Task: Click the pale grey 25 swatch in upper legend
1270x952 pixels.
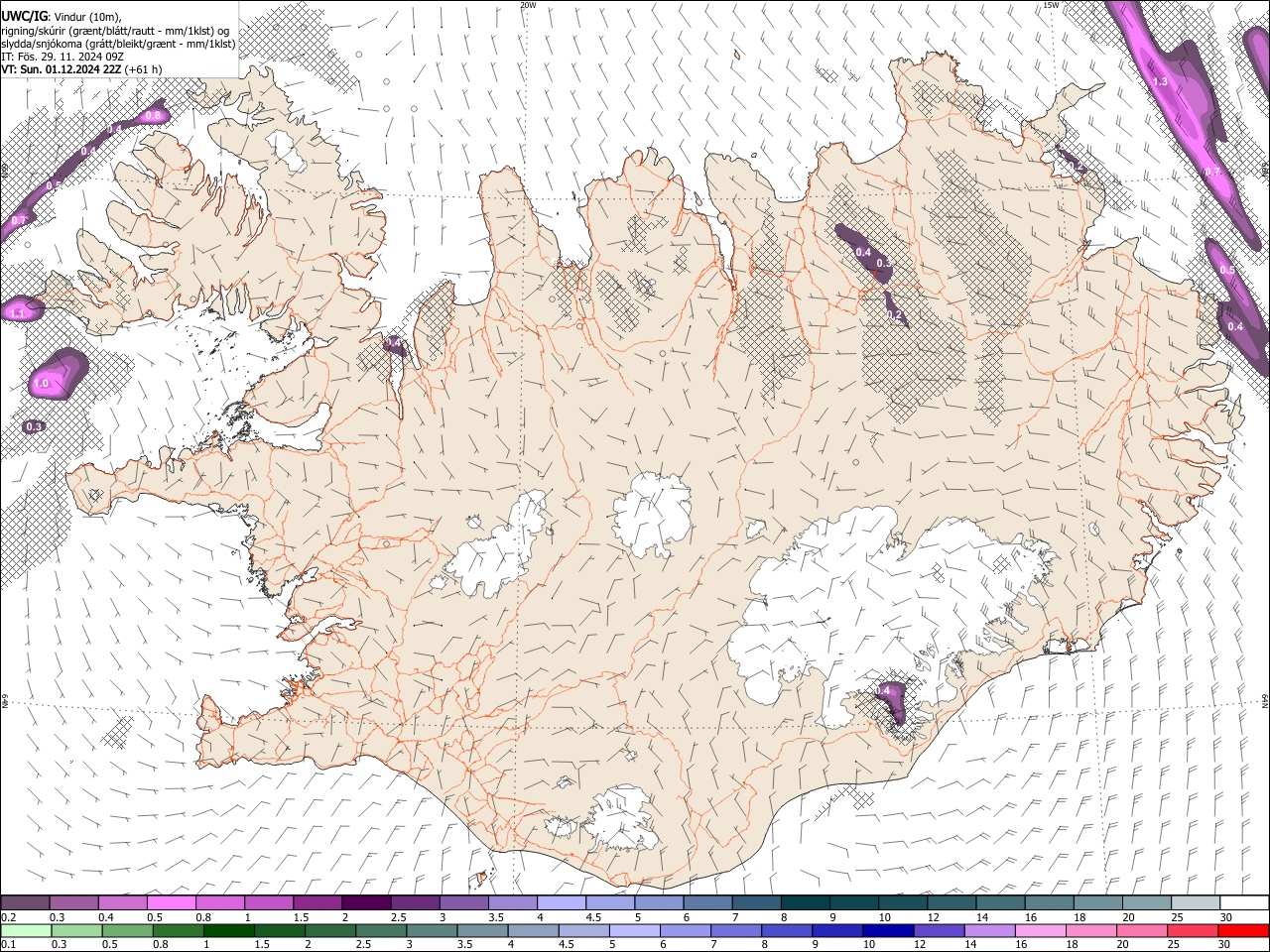Action: (1196, 902)
